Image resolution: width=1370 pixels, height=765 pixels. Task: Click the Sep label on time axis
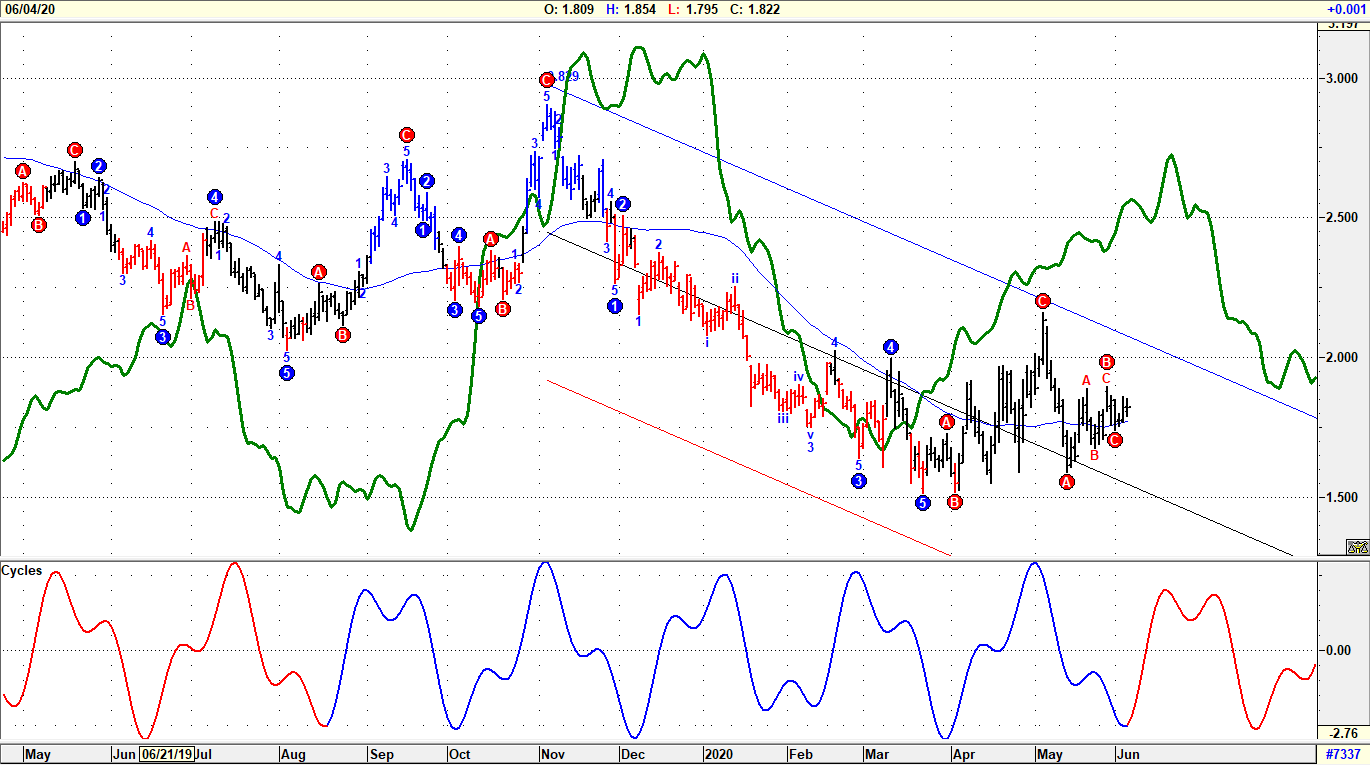(381, 754)
